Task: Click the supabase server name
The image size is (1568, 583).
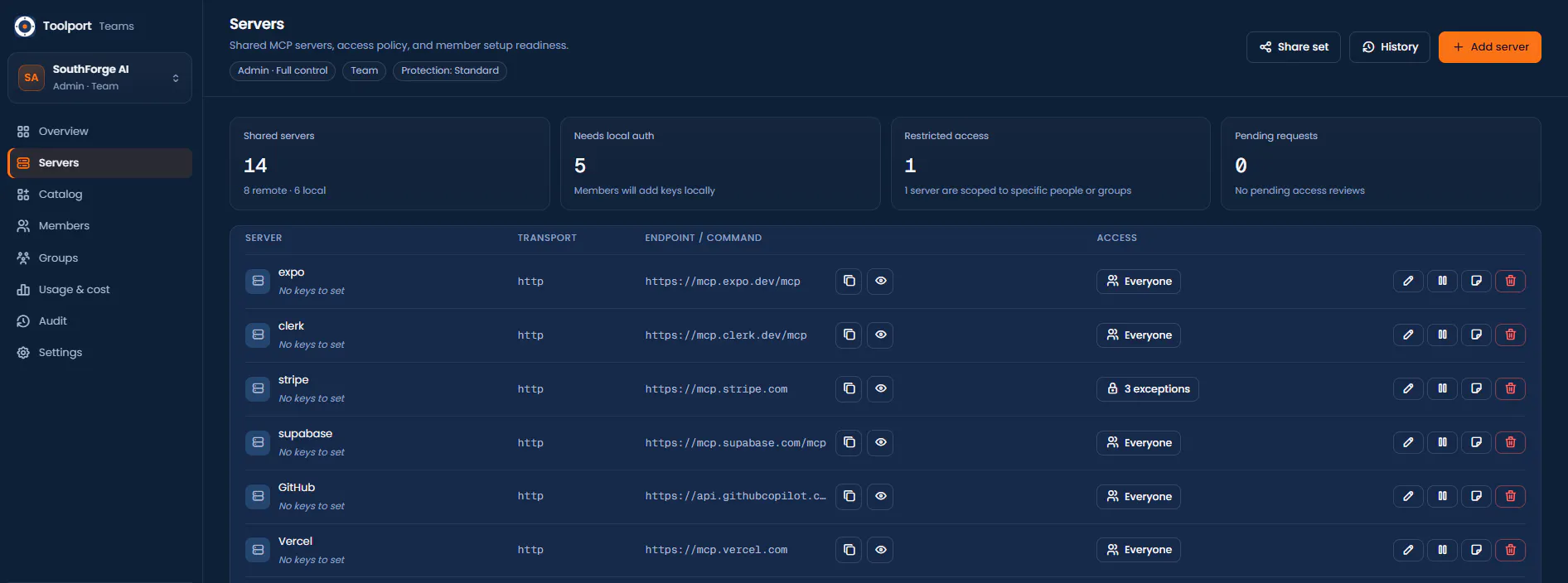Action: click(305, 434)
